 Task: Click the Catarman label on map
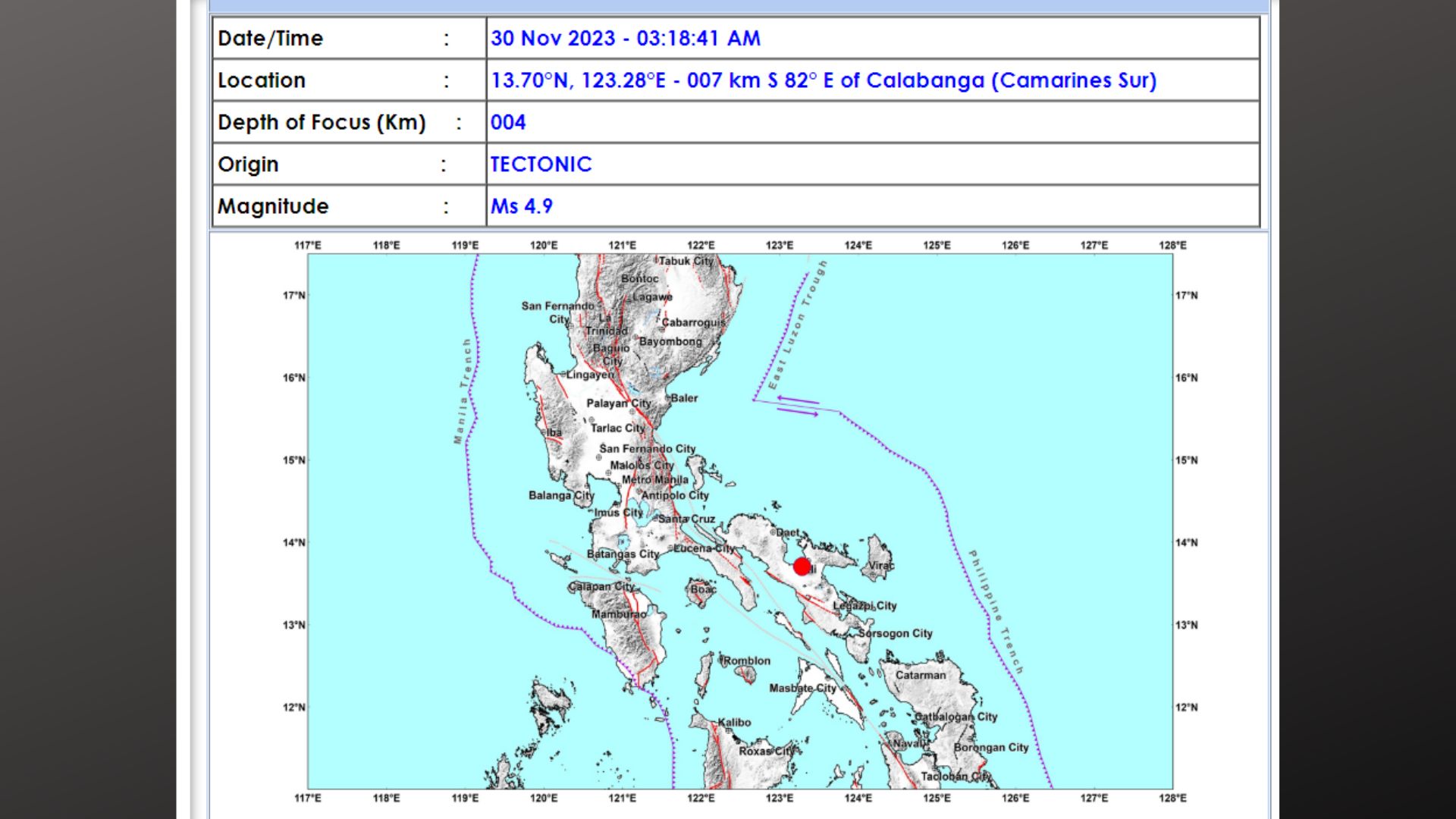tap(921, 675)
